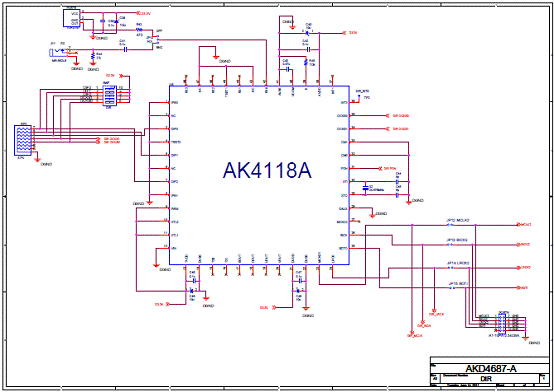Select the DIP switch SW component
The image size is (554, 392).
pos(109,95)
